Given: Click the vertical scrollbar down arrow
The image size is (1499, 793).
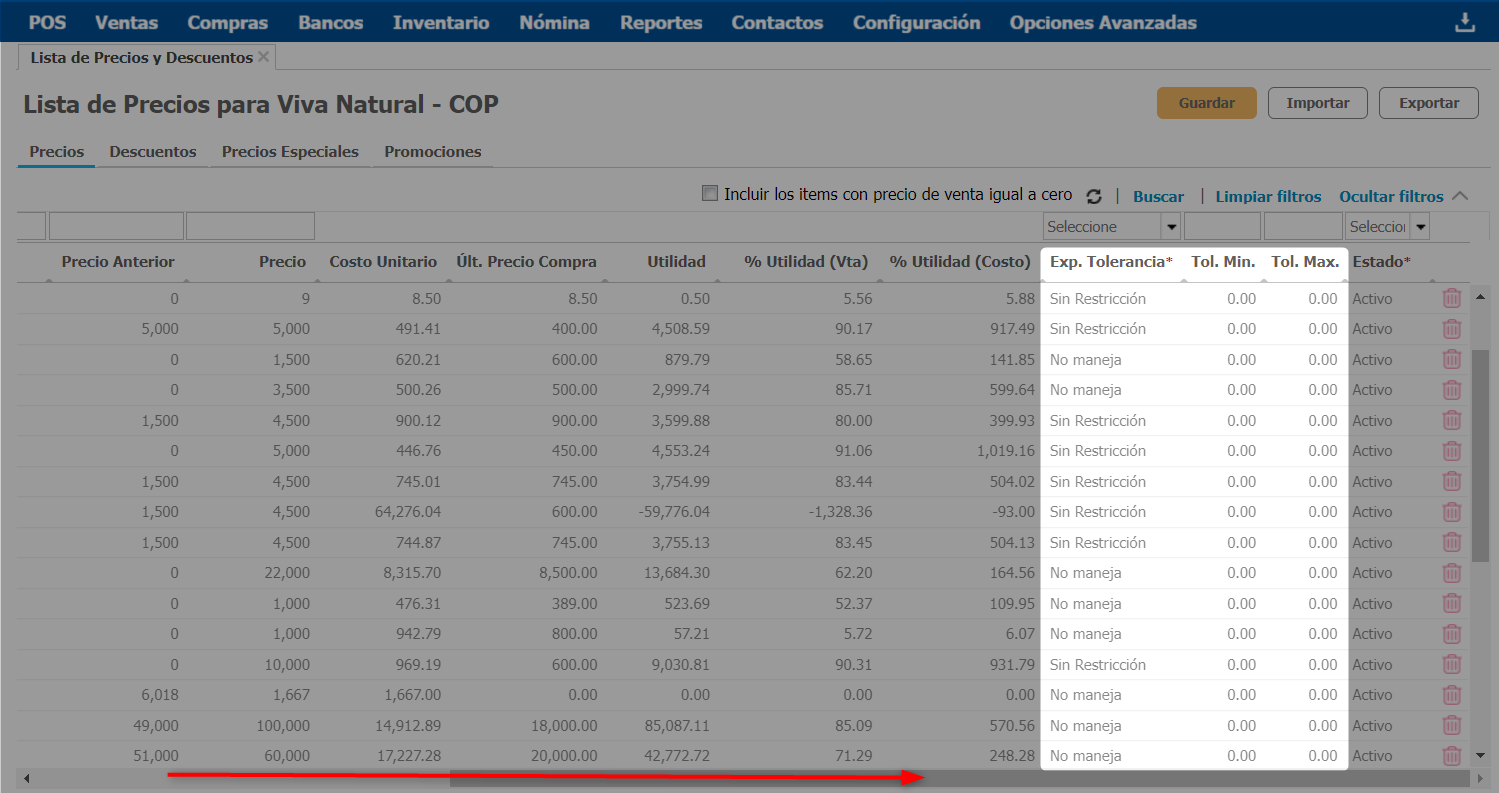Looking at the screenshot, I should (1480, 755).
